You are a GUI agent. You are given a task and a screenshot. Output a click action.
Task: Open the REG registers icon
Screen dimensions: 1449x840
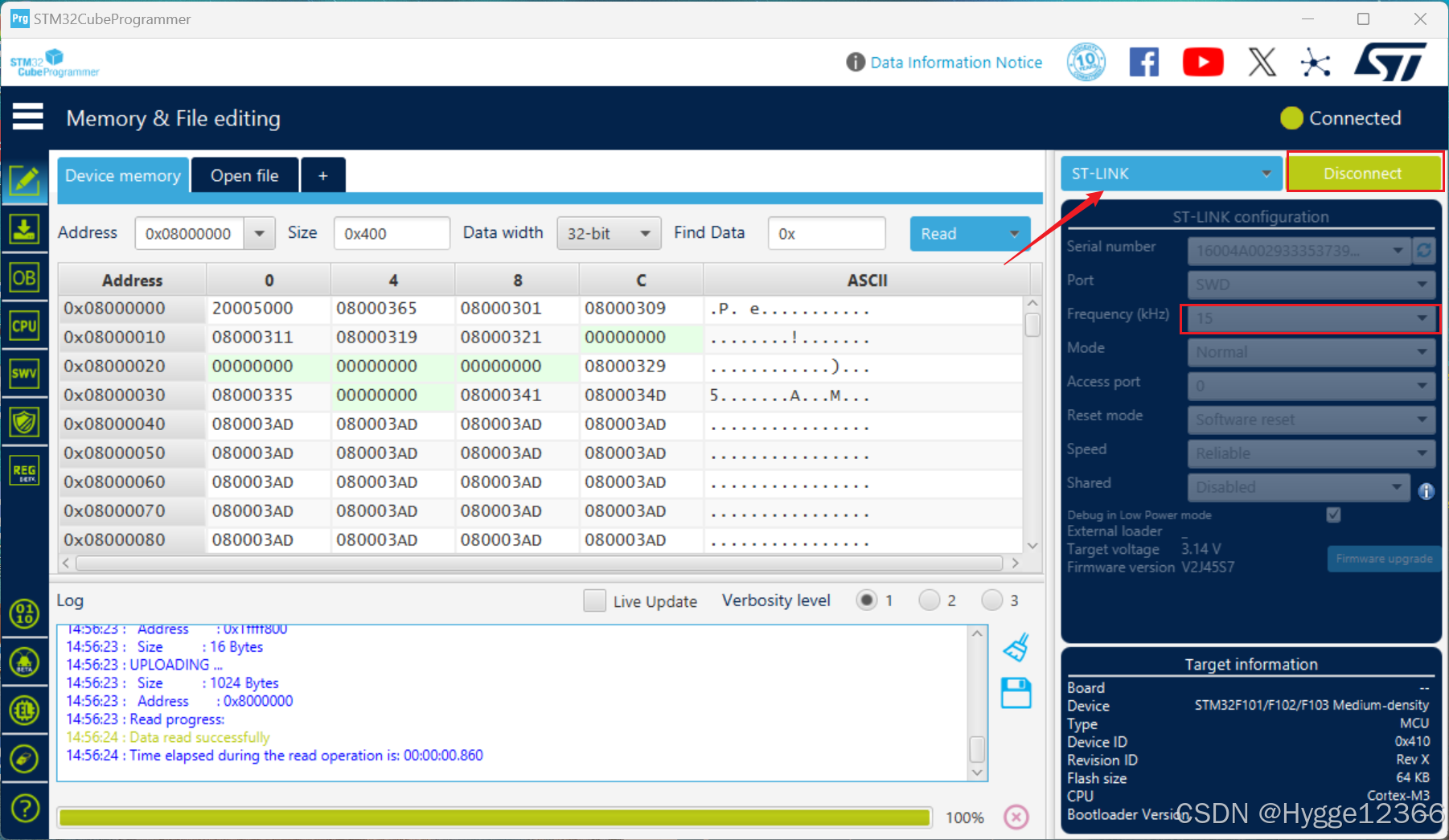pos(24,470)
